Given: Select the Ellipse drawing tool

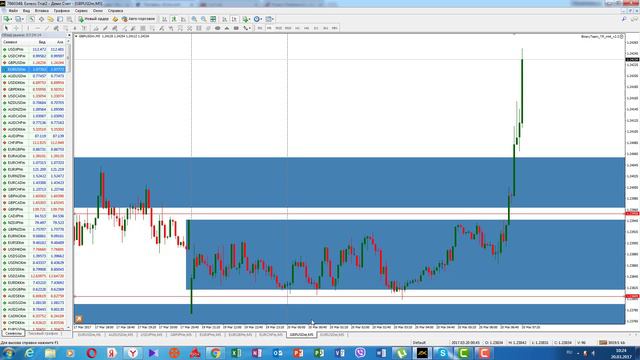Looking at the screenshot, I should (218, 28).
